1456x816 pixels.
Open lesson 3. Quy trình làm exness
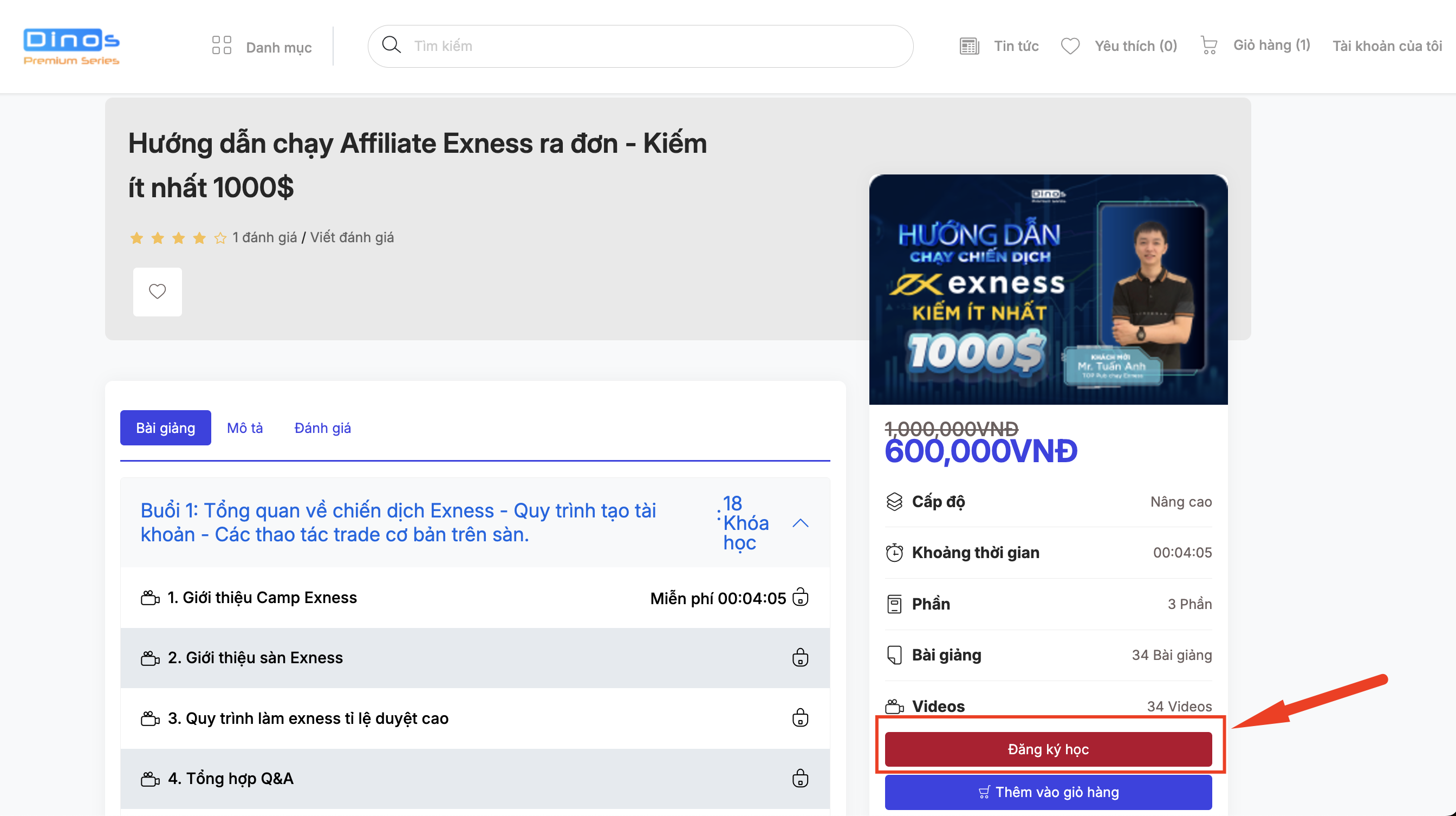click(308, 718)
